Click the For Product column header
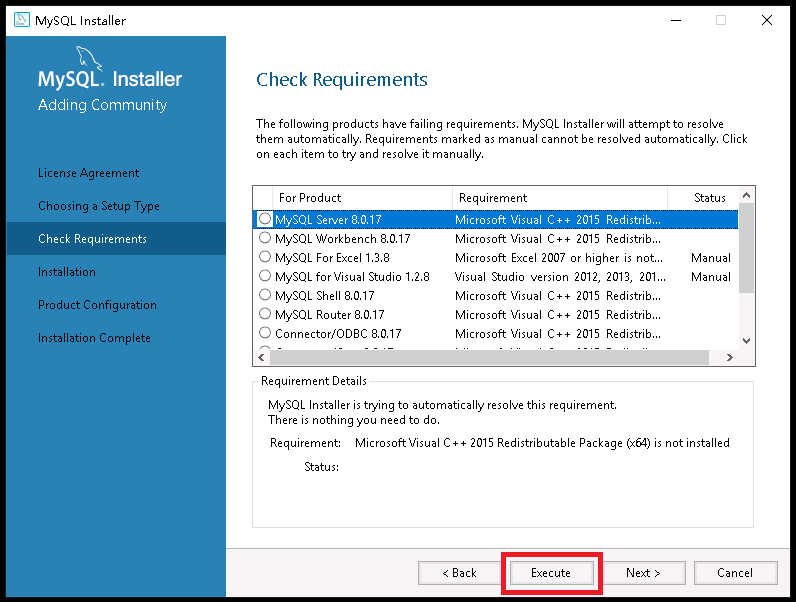 pyautogui.click(x=362, y=198)
